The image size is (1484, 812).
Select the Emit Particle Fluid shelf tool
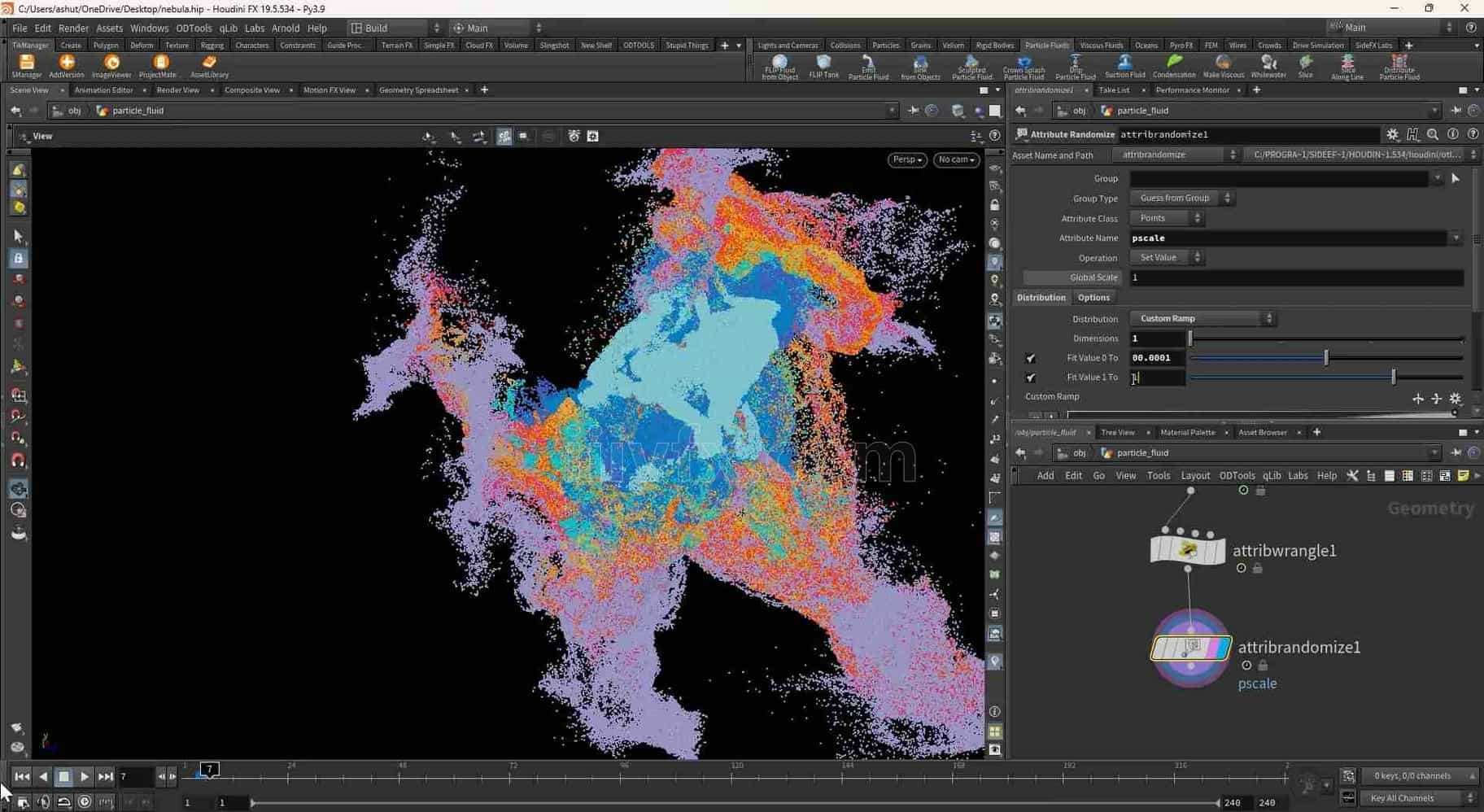coord(868,67)
